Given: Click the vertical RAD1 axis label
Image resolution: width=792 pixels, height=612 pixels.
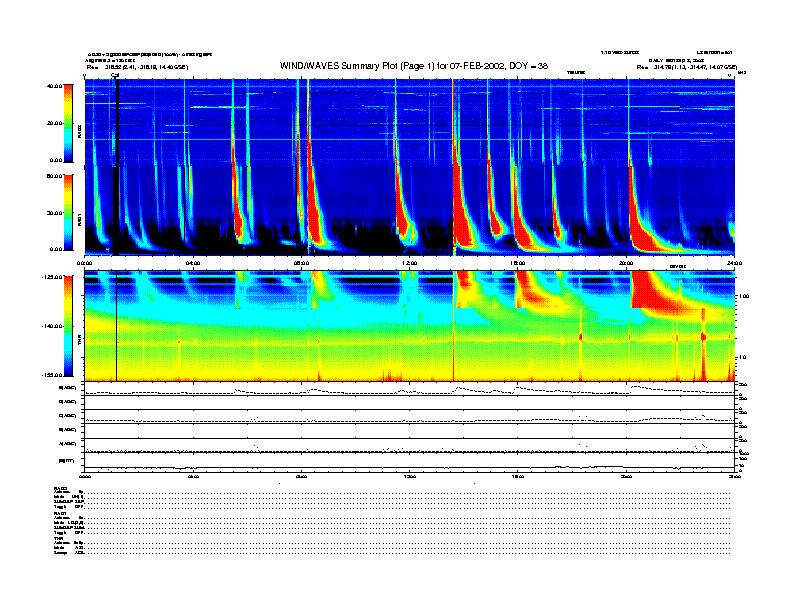Looking at the screenshot, I should 79,219.
